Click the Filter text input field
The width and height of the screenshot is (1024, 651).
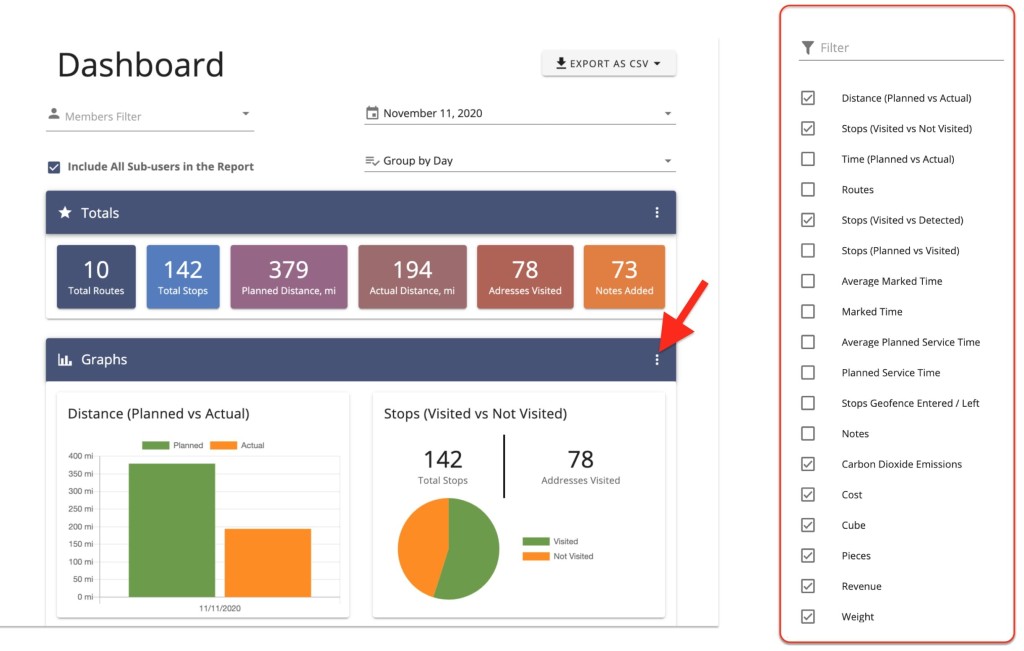coord(880,45)
